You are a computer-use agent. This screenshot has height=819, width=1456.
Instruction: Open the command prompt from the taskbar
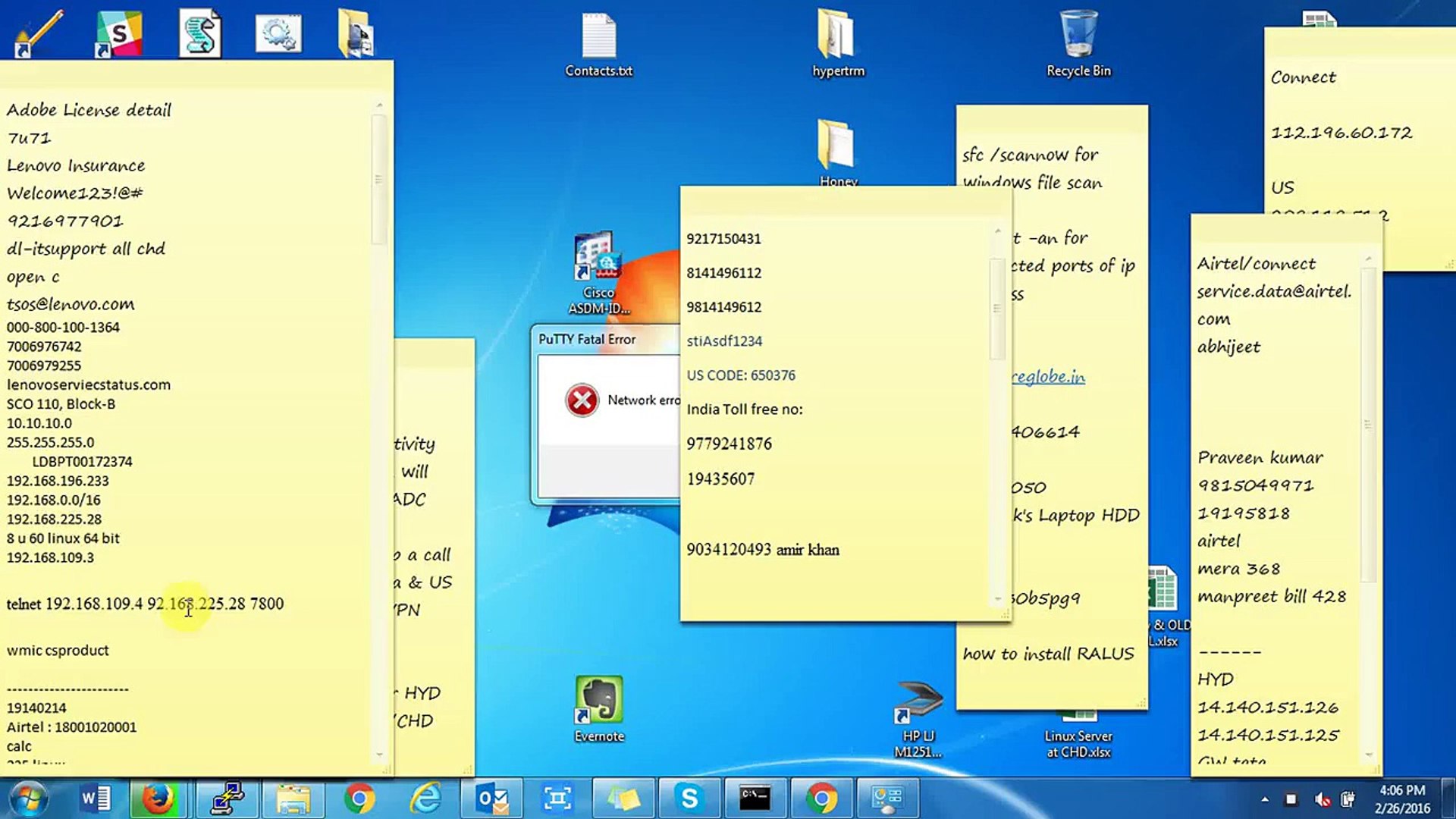(x=755, y=799)
